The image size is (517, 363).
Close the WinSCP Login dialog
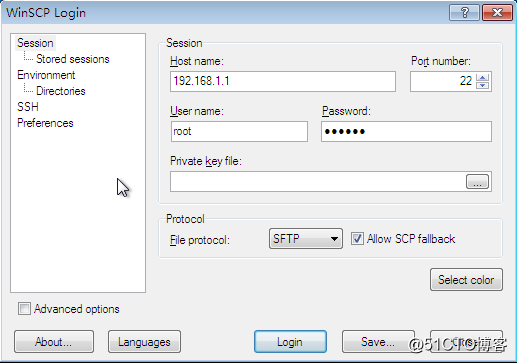pyautogui.click(x=497, y=13)
